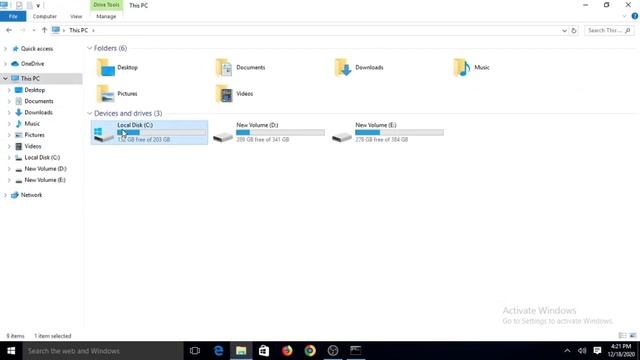
Task: Select the New Volume (E:) drive icon
Action: [x=342, y=137]
